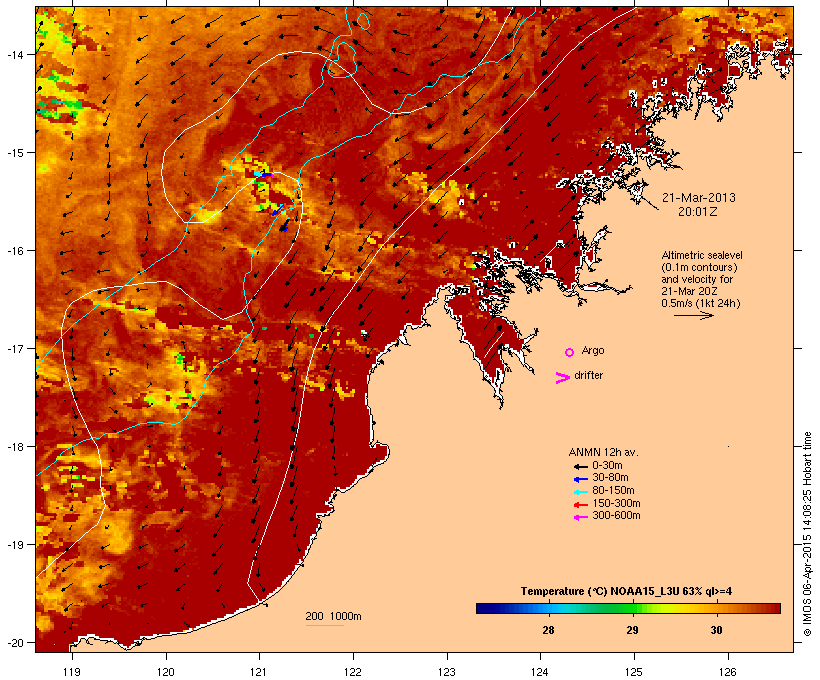Viewport: 820px width, 680px height.
Task: Click the -17 latitude axis label
Action: (14, 348)
